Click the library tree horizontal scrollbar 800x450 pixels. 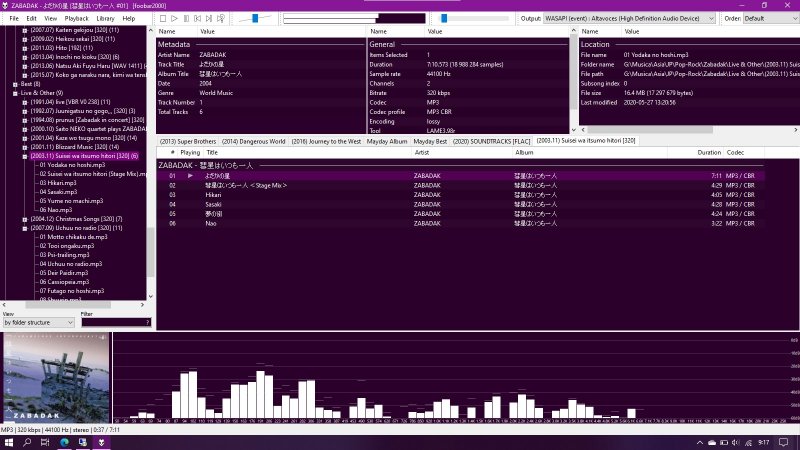click(68, 305)
